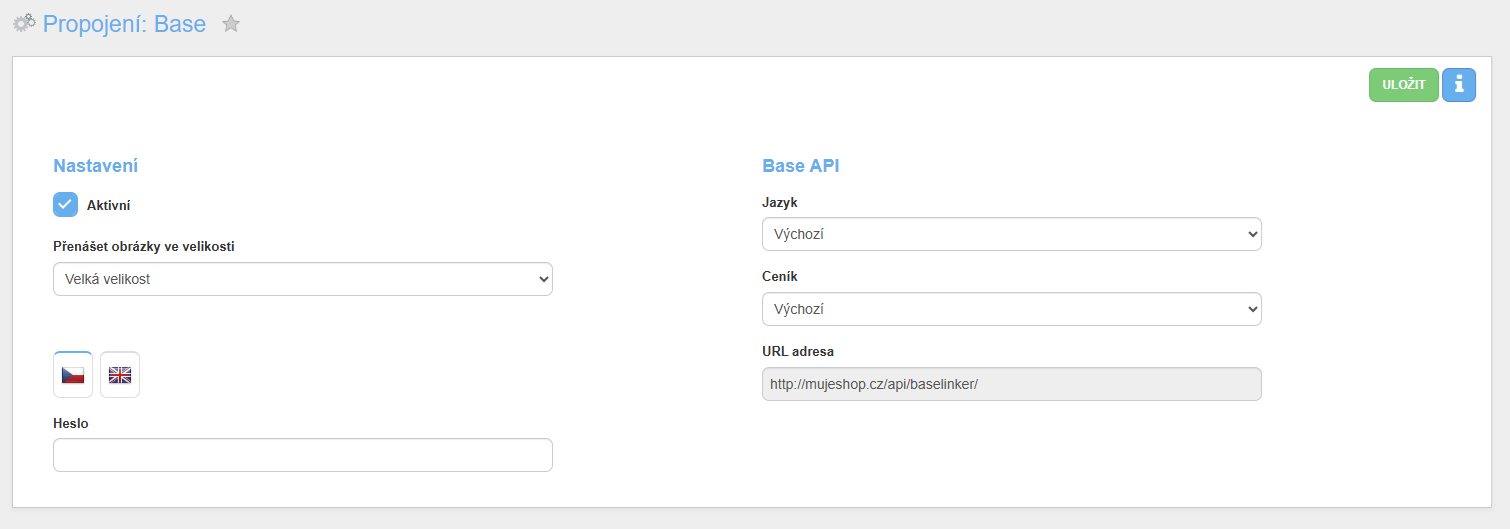The width and height of the screenshot is (1510, 529).
Task: Click the Ceník field label
Action: [x=780, y=276]
